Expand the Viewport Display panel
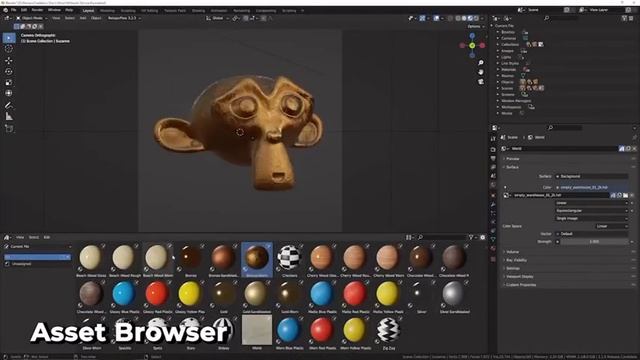The image size is (640, 360). pyautogui.click(x=520, y=276)
